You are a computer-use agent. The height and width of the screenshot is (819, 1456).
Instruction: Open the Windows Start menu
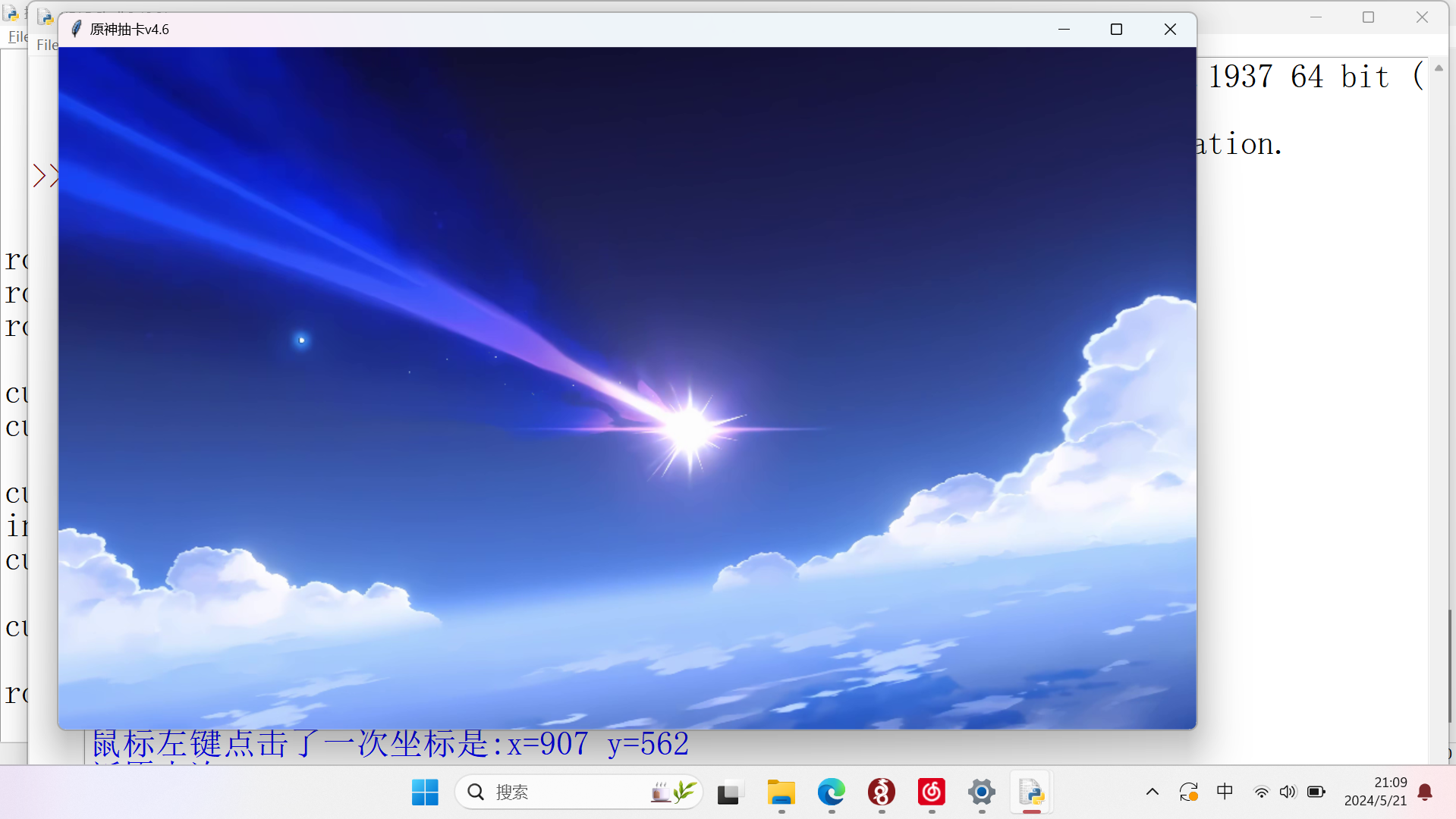pyautogui.click(x=425, y=792)
